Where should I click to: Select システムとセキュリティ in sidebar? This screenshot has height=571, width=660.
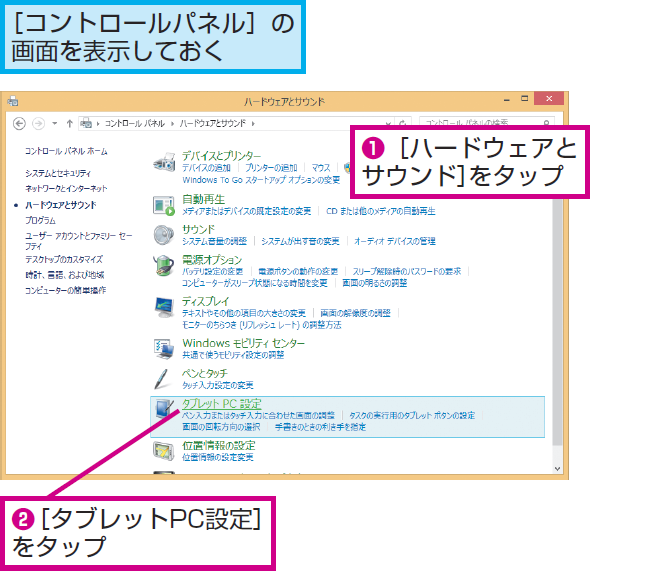pyautogui.click(x=58, y=173)
